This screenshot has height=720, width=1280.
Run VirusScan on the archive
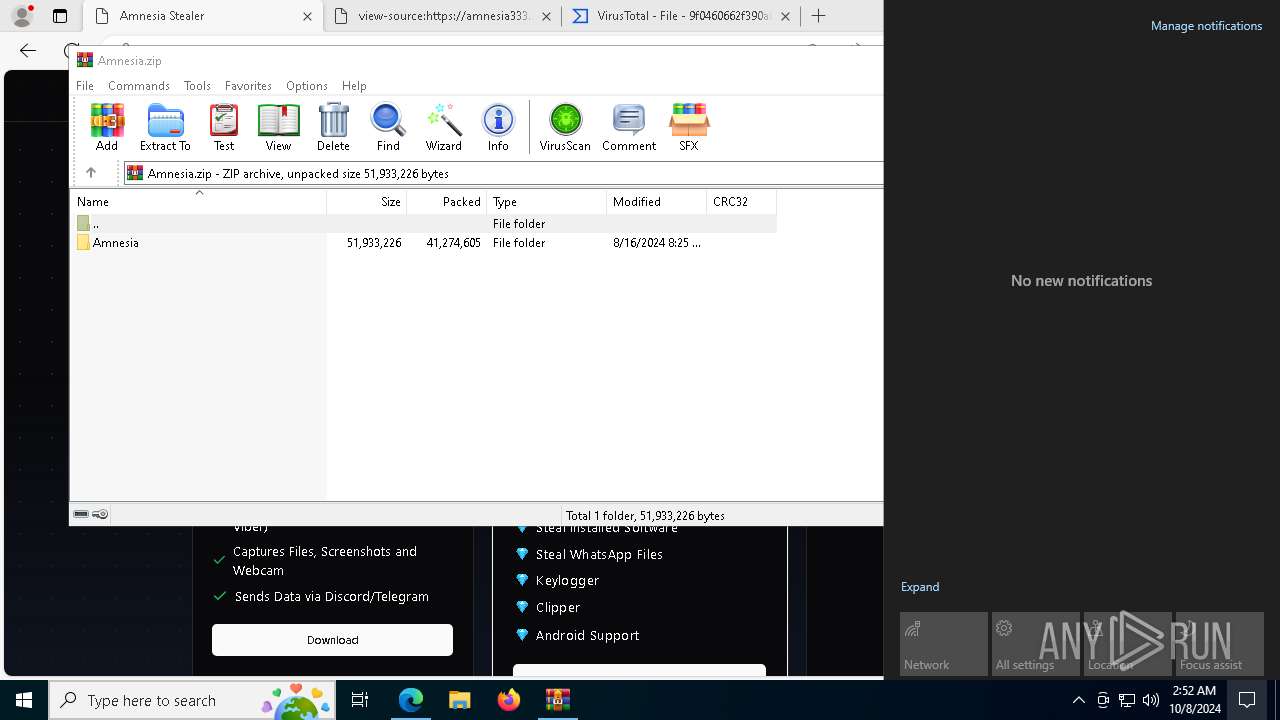pos(565,127)
